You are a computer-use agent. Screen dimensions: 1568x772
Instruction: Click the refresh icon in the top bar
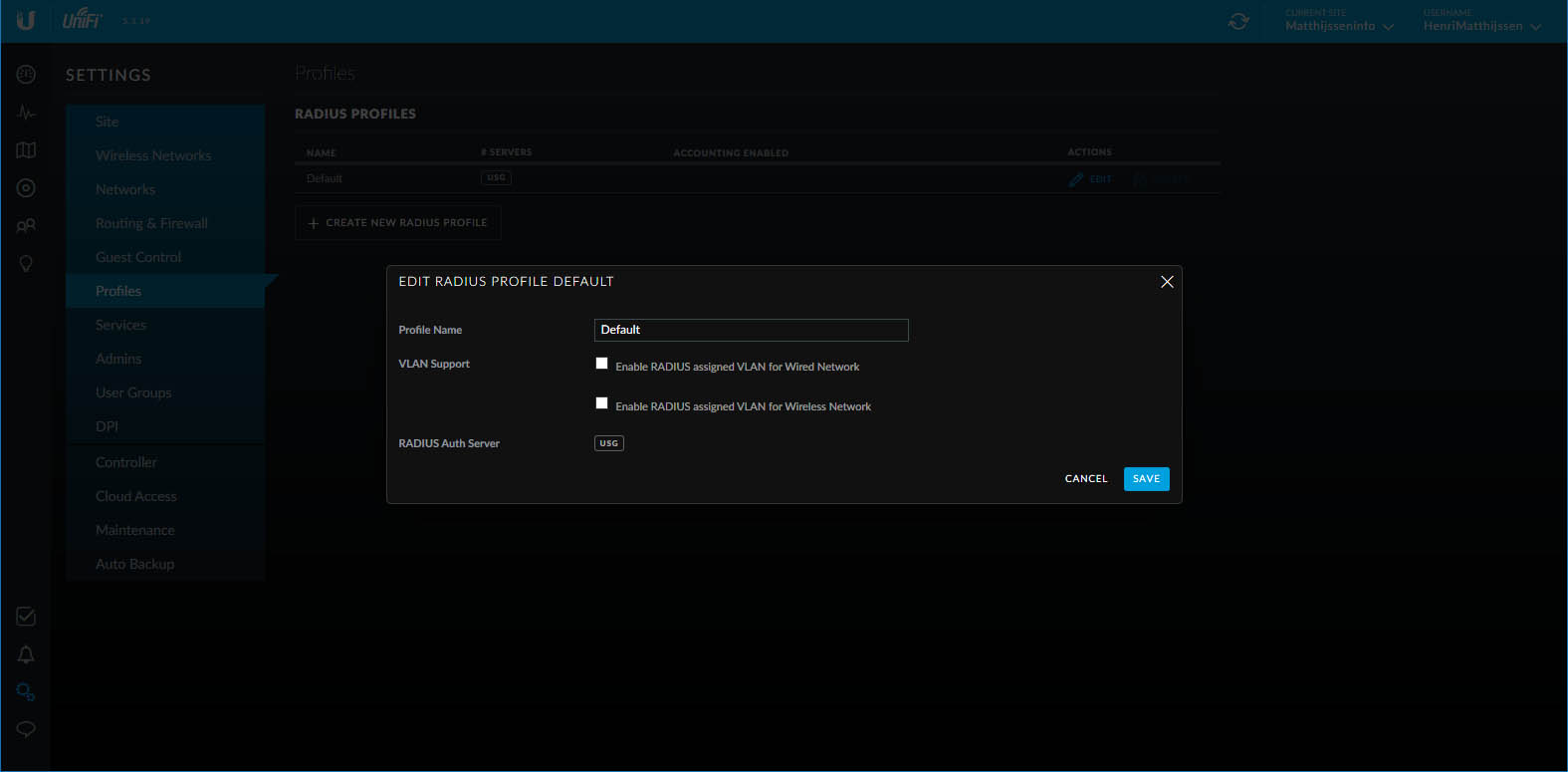tap(1238, 21)
